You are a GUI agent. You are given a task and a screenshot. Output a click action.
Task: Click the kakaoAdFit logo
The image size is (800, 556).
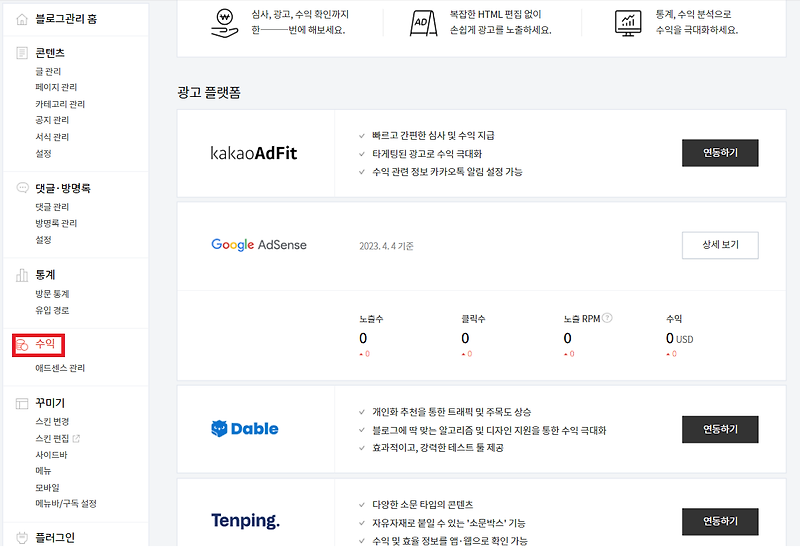pos(254,153)
